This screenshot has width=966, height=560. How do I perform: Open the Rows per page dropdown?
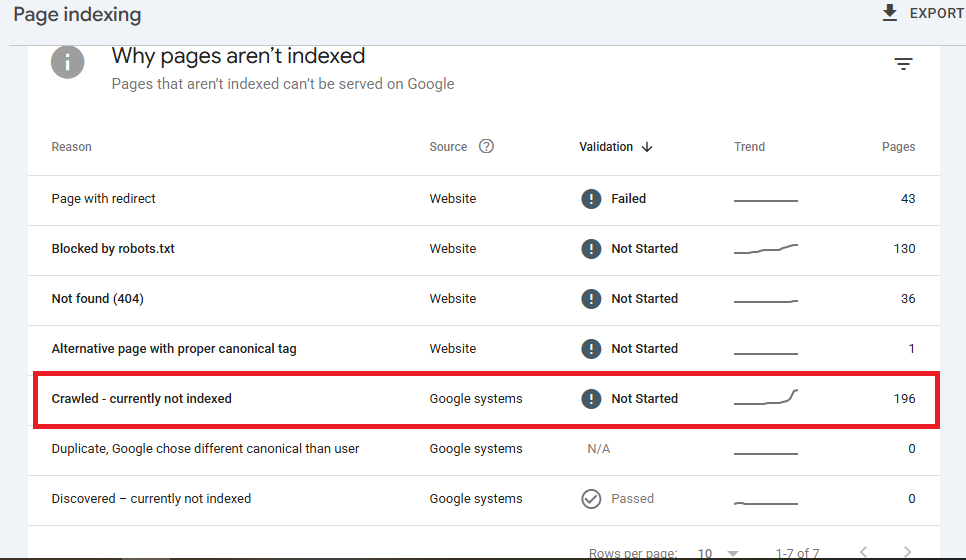click(x=718, y=553)
